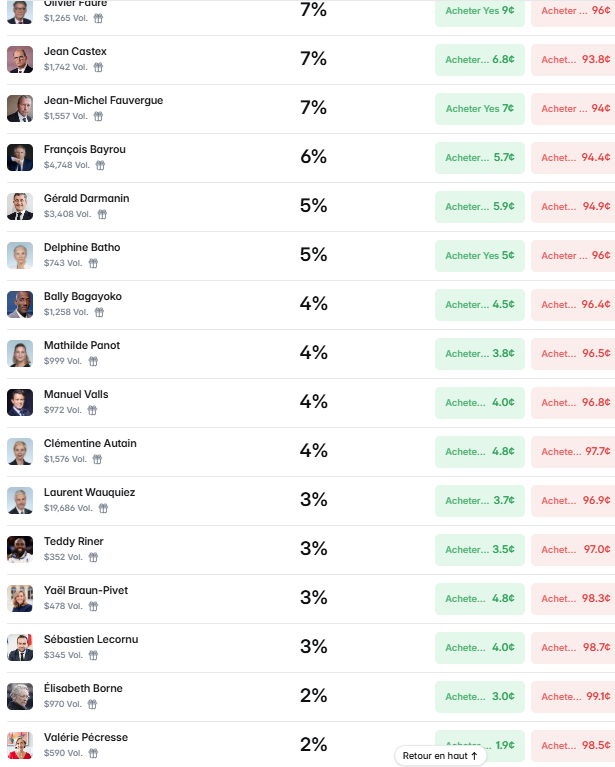Click the gift icon beside Gérald Darmanin's volume

[x=102, y=214]
